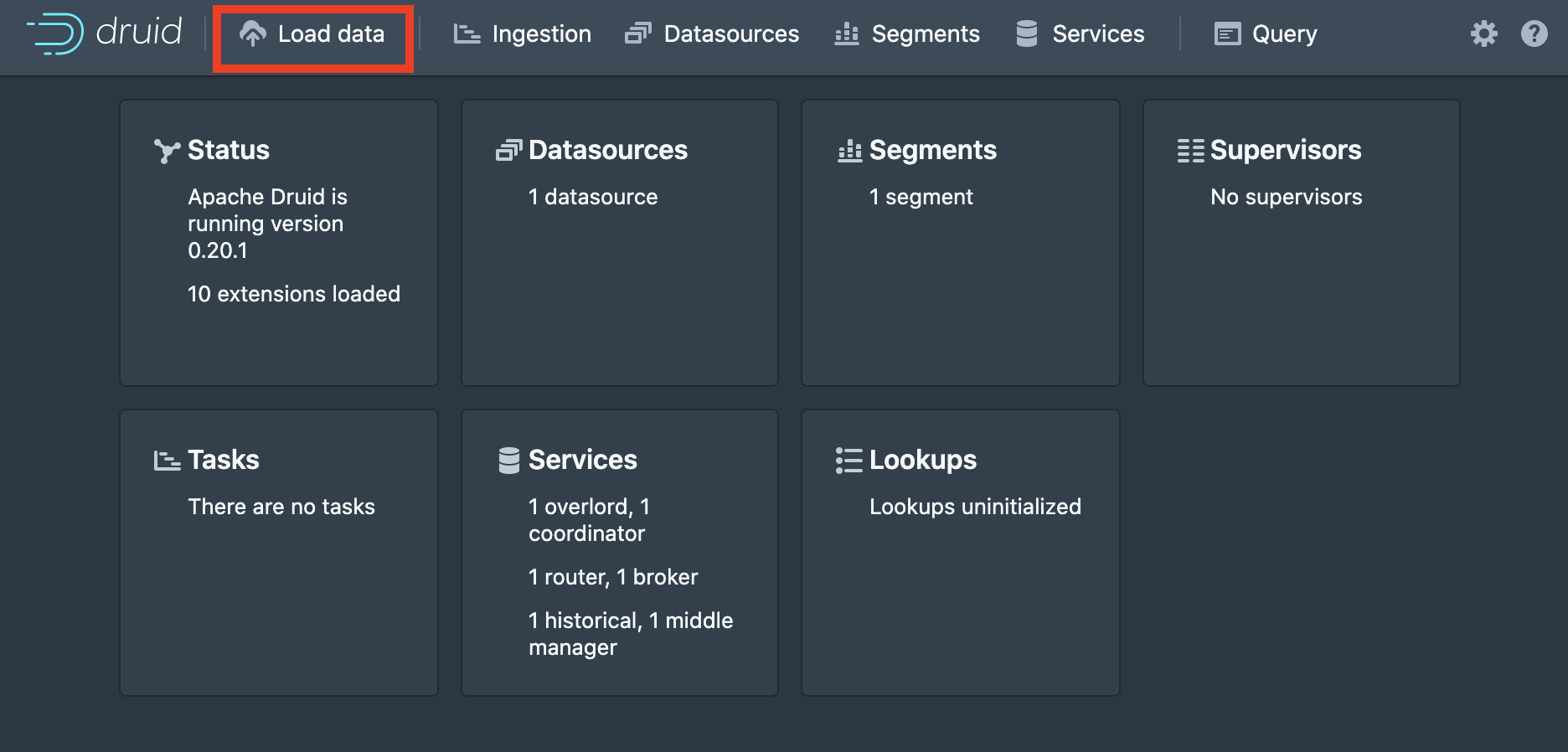Click '10 extensions loaded' in Status card
The image size is (1568, 752).
(x=293, y=294)
